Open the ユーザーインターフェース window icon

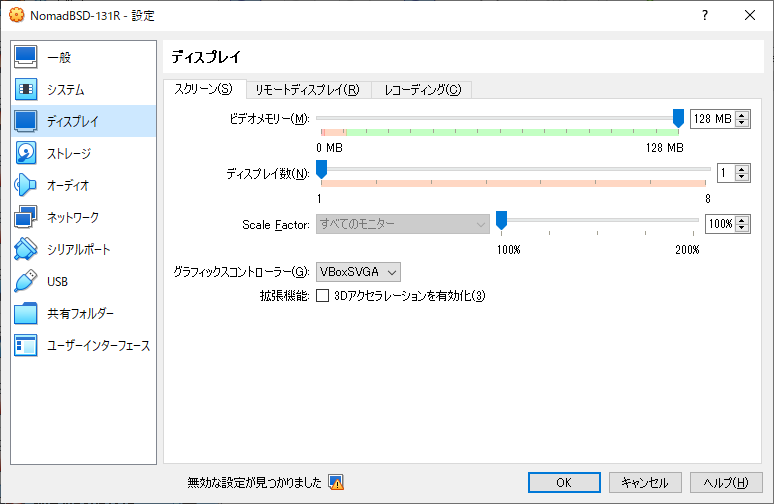[25, 346]
